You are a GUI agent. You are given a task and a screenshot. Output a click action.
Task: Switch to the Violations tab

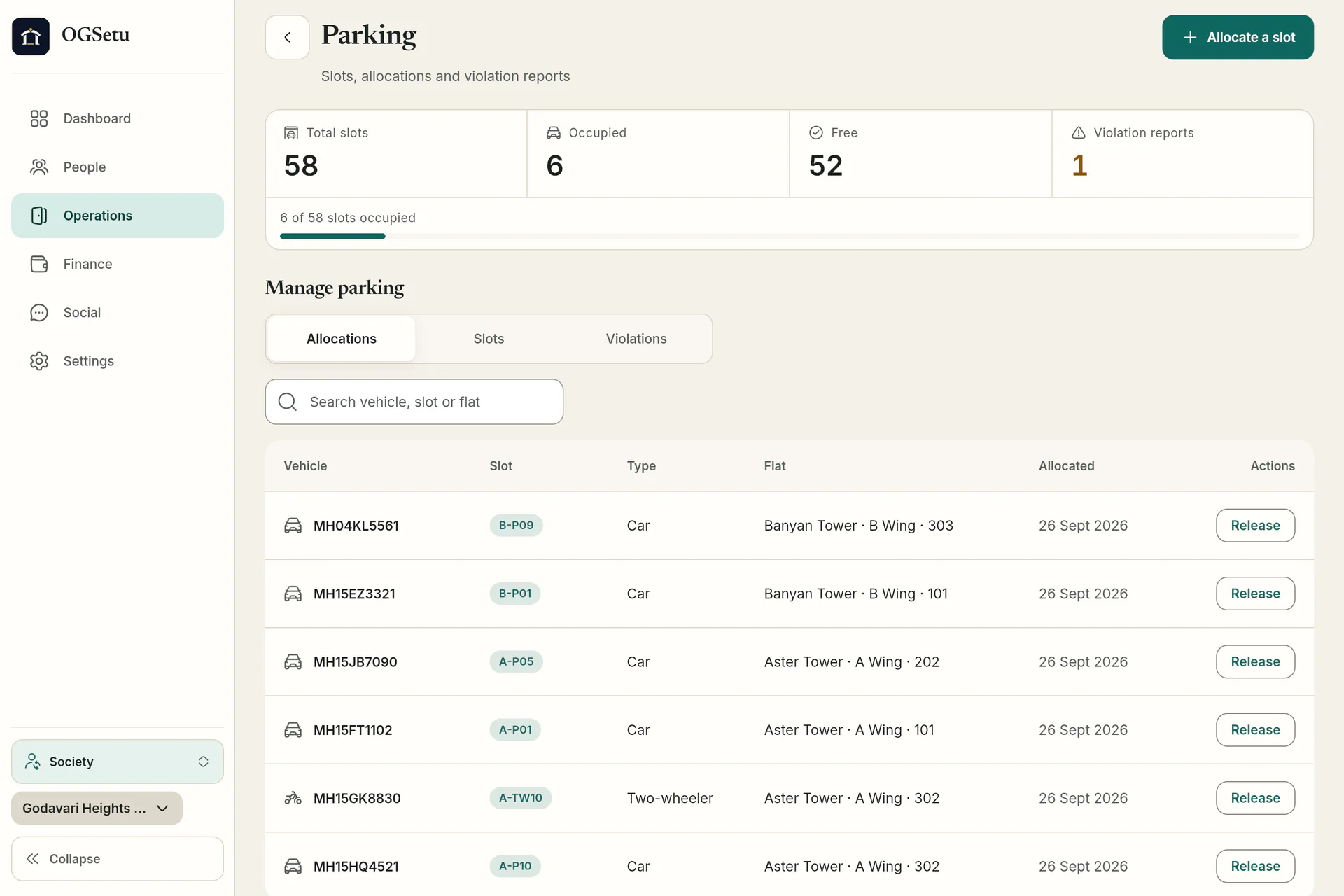point(636,339)
